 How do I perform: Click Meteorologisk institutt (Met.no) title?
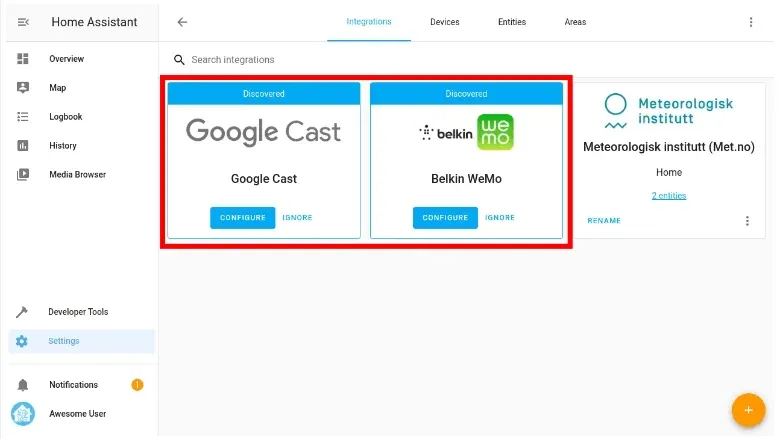click(x=669, y=147)
